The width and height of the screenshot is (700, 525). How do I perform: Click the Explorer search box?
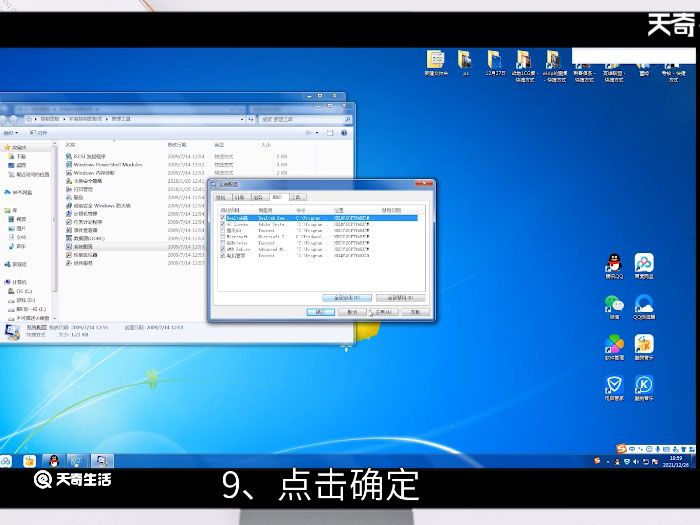tap(303, 119)
